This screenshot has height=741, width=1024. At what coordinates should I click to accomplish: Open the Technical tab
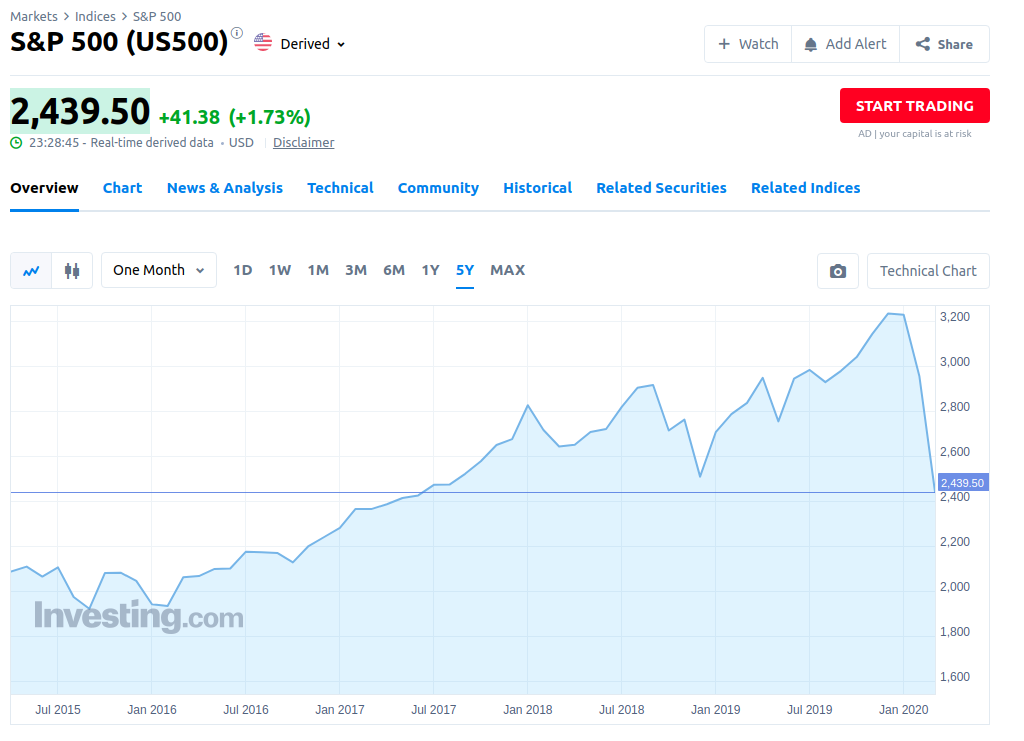pyautogui.click(x=340, y=188)
